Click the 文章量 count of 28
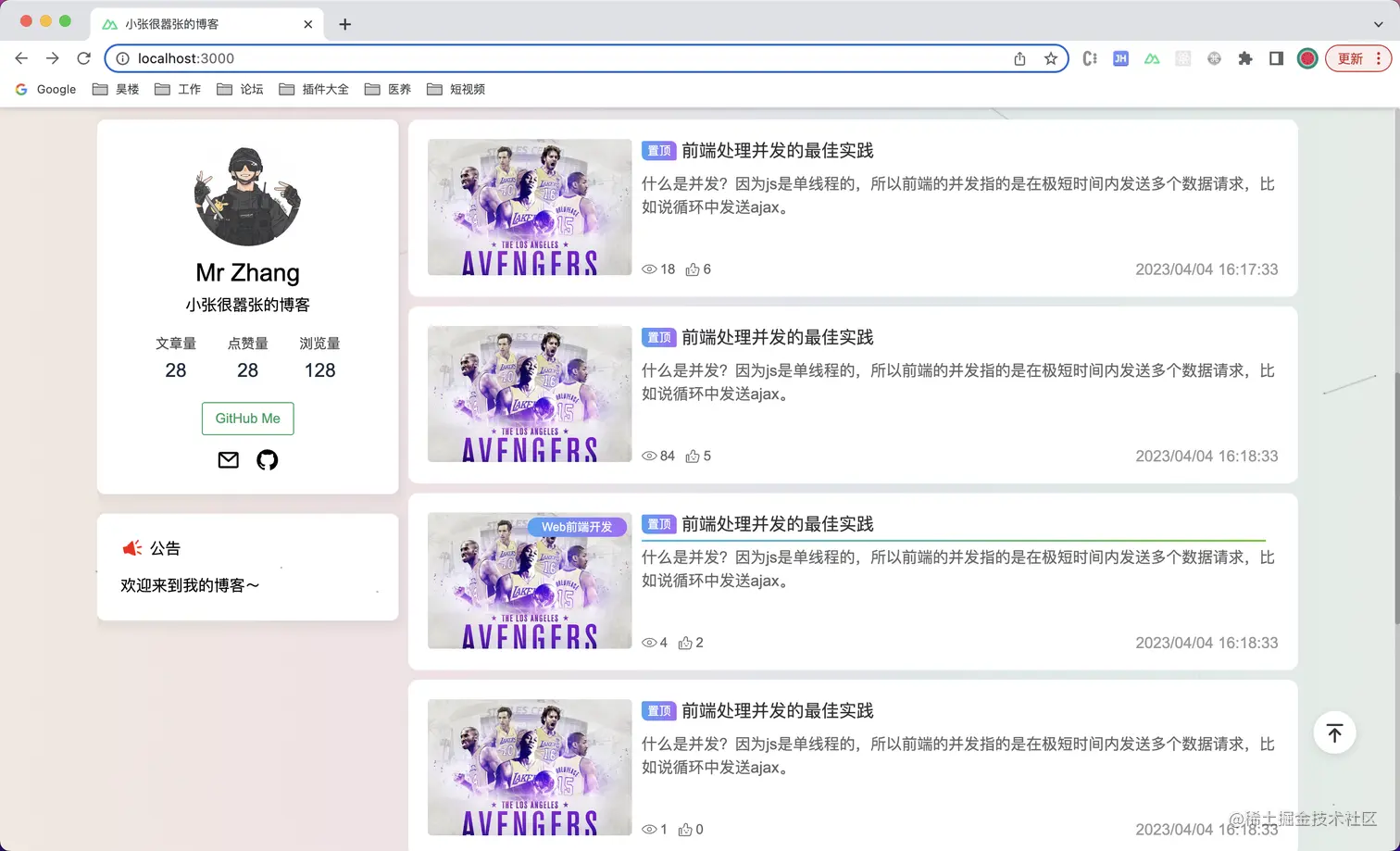This screenshot has width=1400, height=851. [x=176, y=370]
